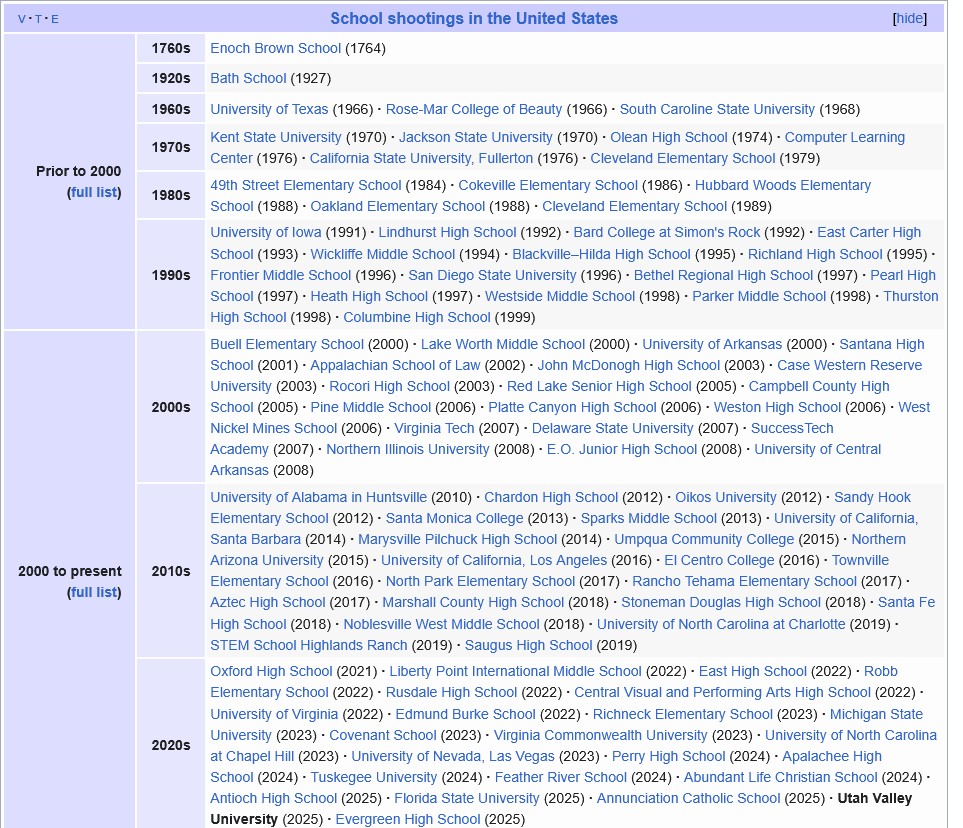The height and width of the screenshot is (828, 963).
Task: Open the Umpqua Community College link
Action: click(x=704, y=539)
